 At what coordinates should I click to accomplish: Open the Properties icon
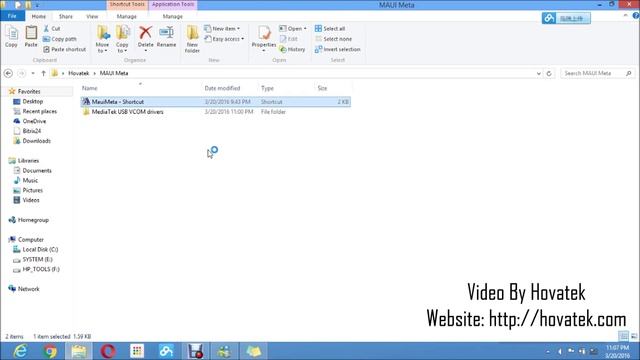tap(264, 33)
